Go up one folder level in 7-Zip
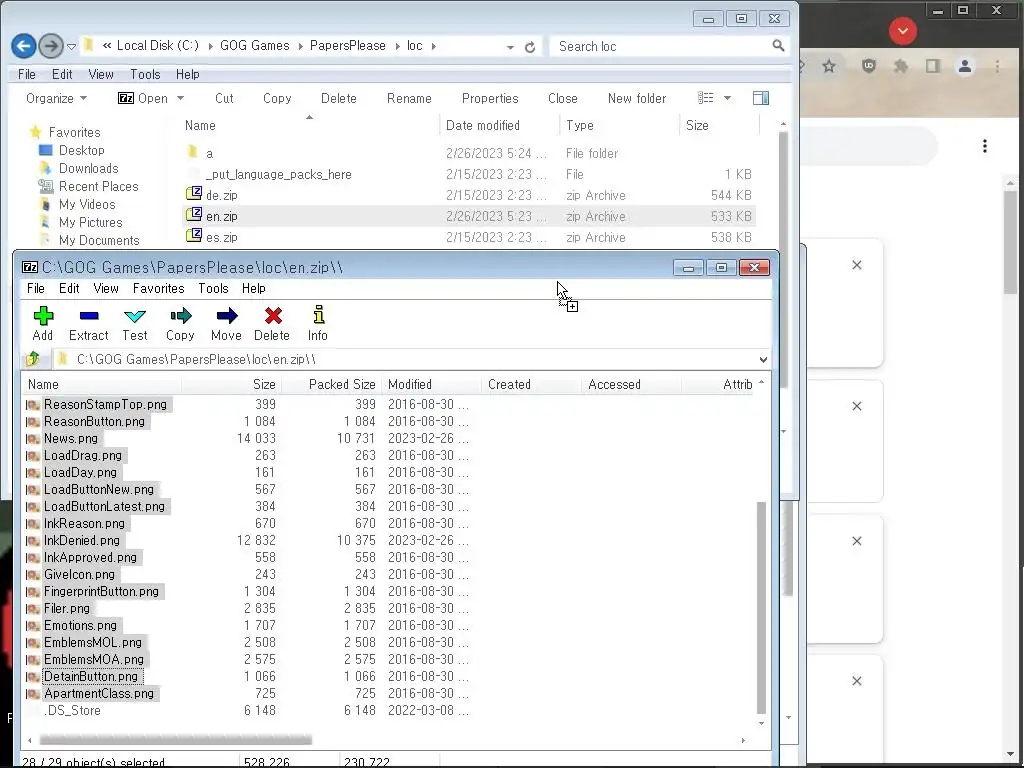Screen dimensions: 1024x768 pos(33,359)
